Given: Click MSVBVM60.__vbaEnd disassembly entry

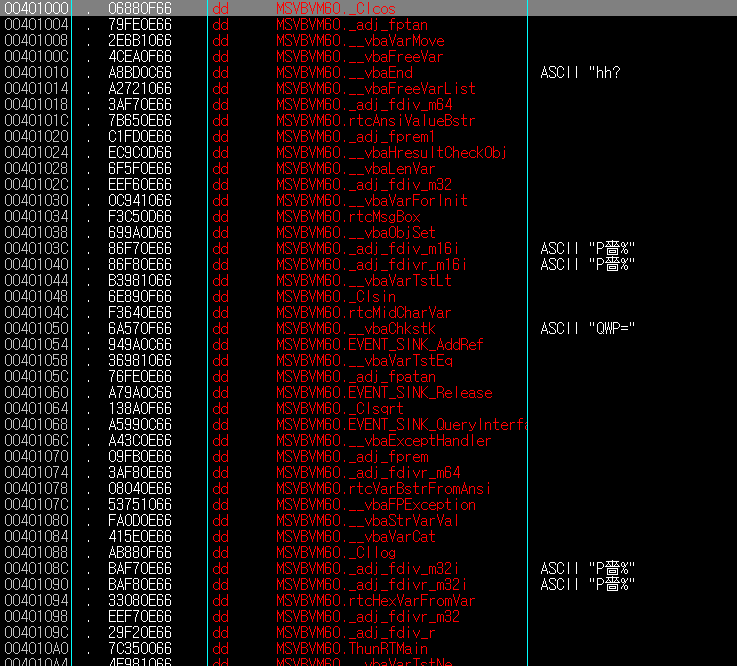Looking at the screenshot, I should [x=344, y=72].
